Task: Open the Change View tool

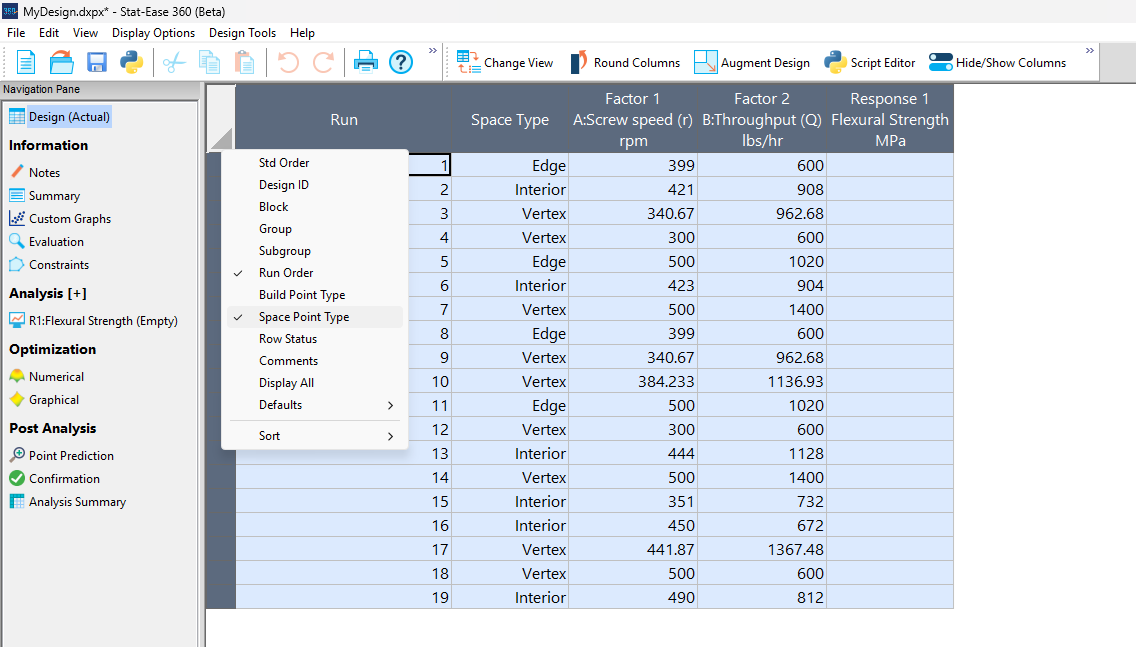Action: (x=506, y=61)
